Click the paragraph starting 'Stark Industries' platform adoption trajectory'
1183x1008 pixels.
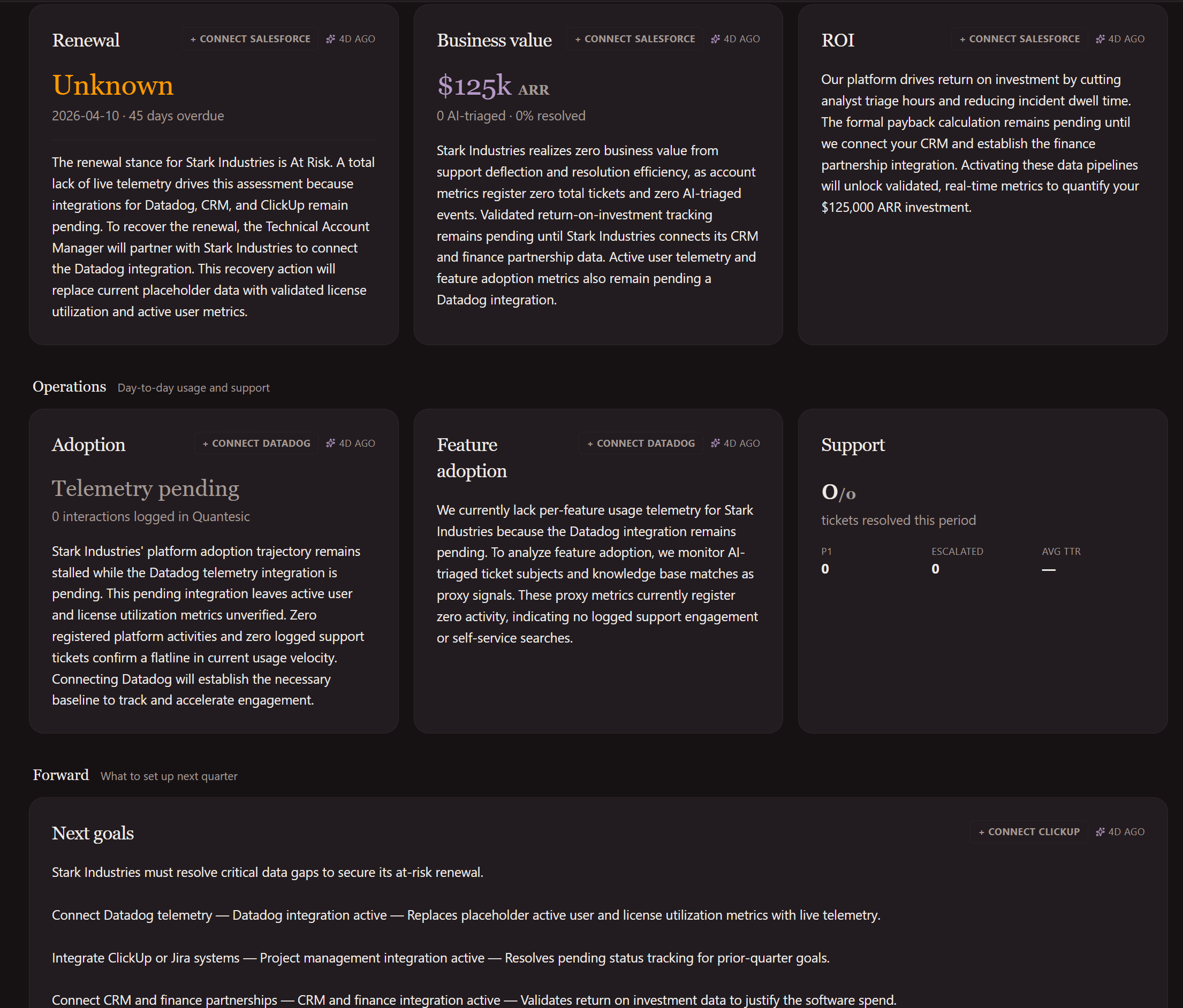208,625
